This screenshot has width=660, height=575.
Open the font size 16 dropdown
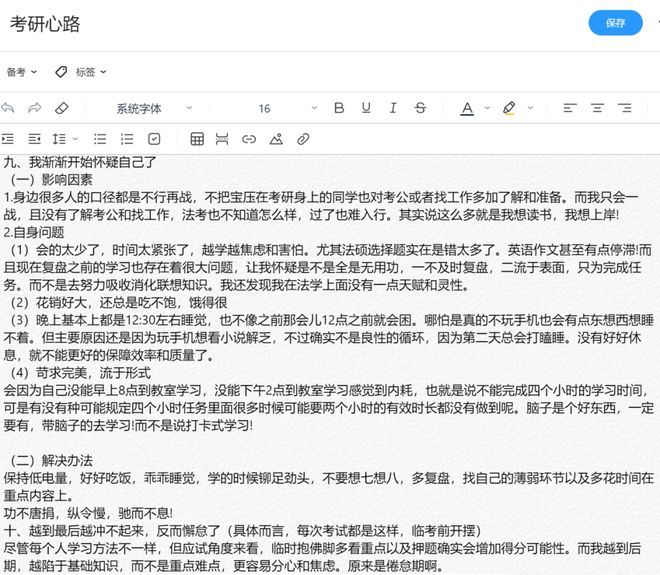pyautogui.click(x=287, y=109)
